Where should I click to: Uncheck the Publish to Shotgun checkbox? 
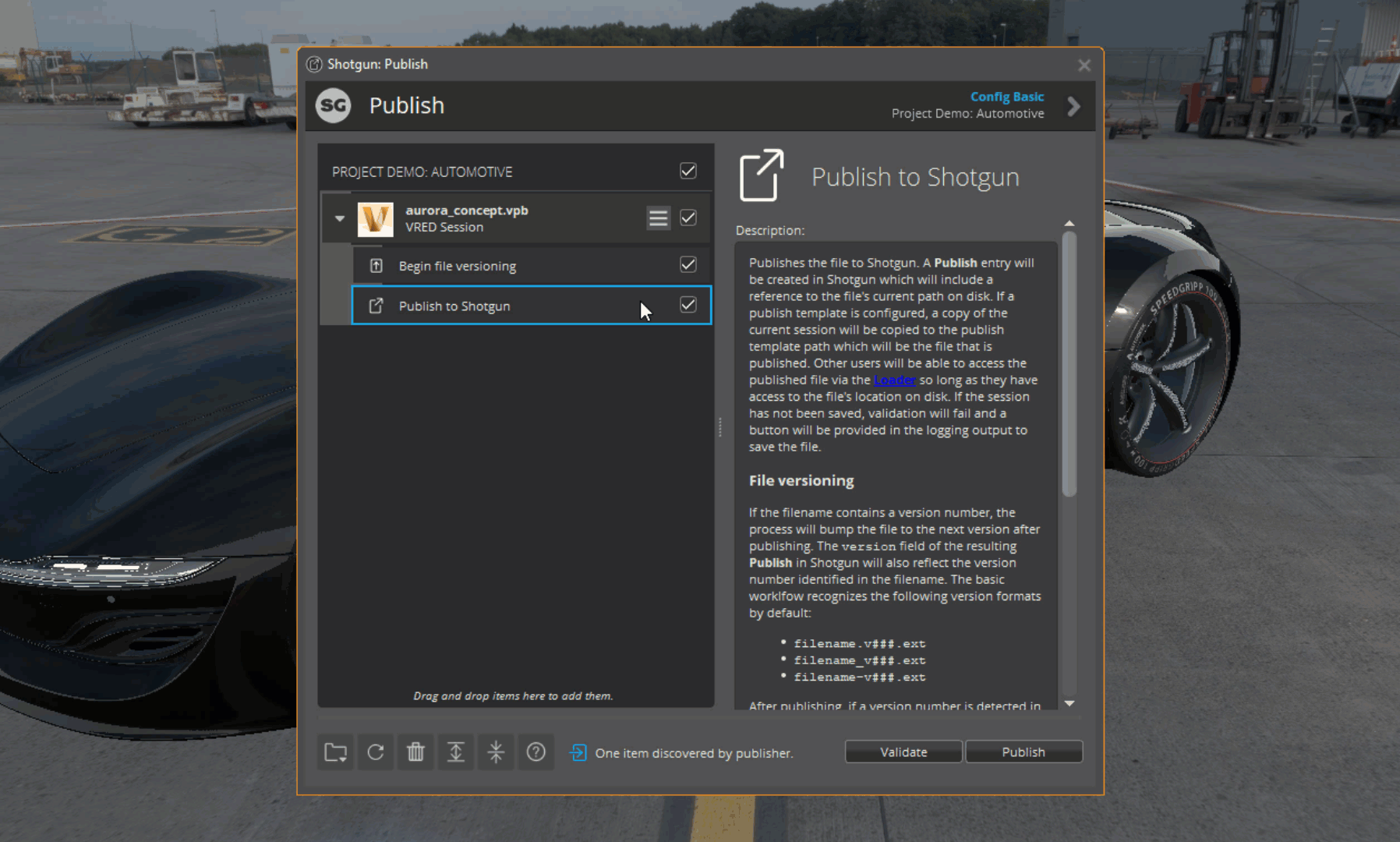click(688, 305)
